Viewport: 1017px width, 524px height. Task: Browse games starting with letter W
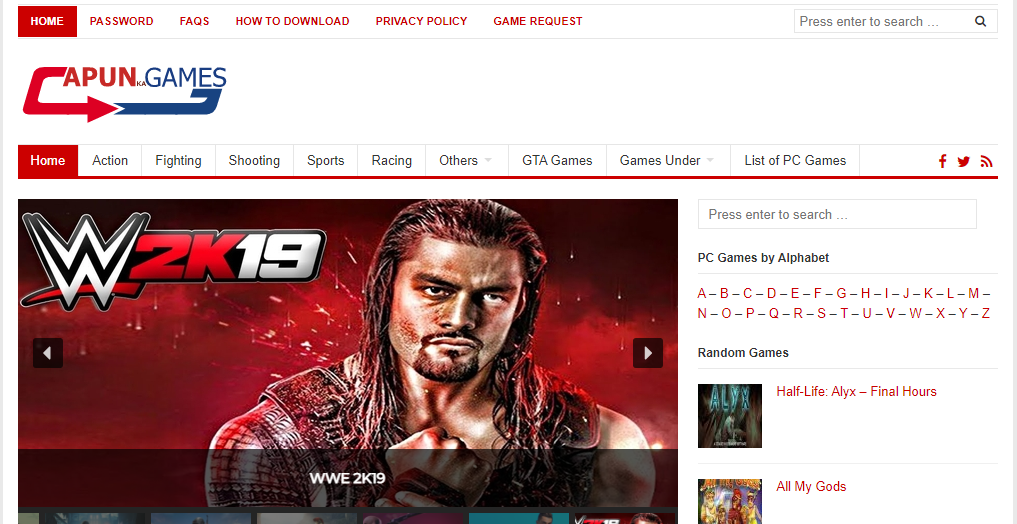[915, 313]
